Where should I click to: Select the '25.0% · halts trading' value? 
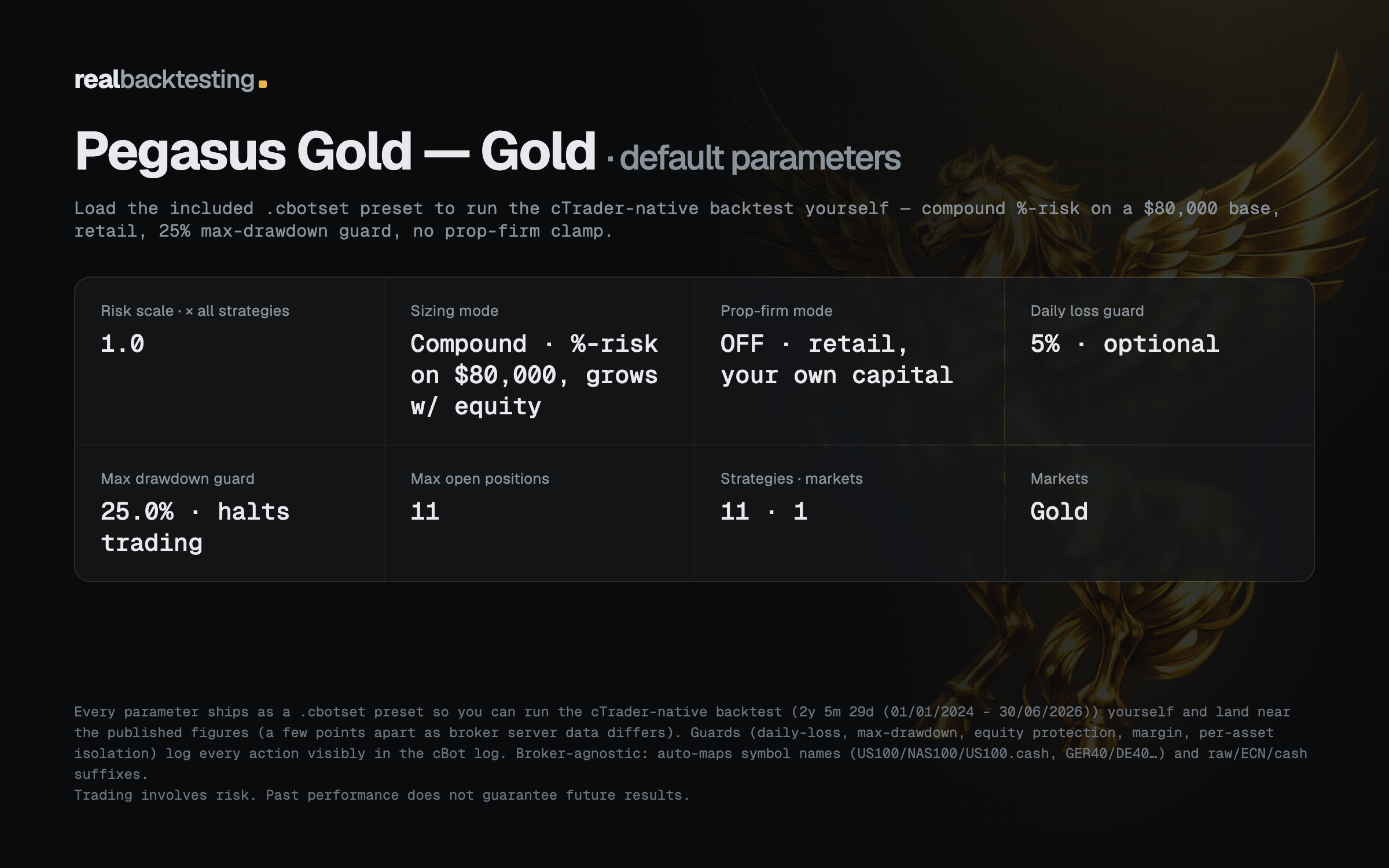pos(195,527)
